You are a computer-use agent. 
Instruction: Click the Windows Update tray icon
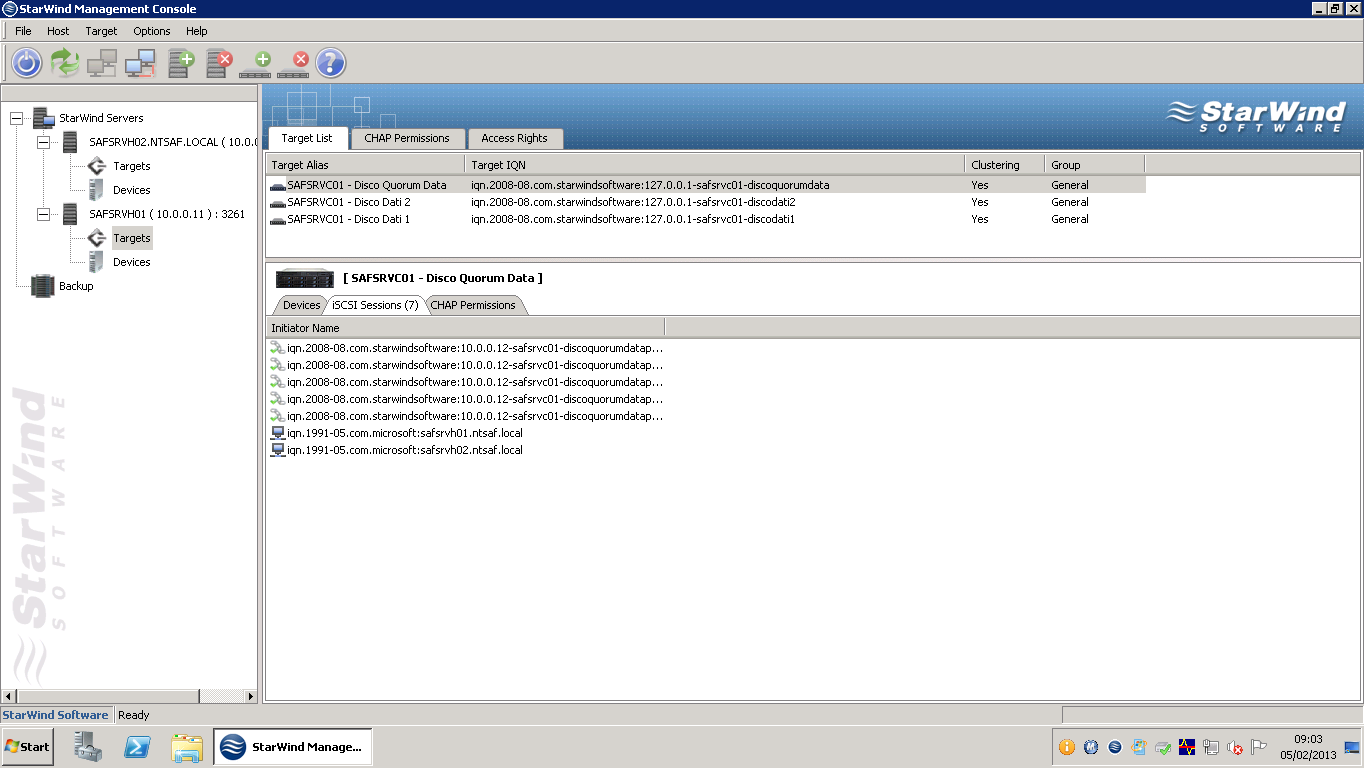[x=1139, y=747]
